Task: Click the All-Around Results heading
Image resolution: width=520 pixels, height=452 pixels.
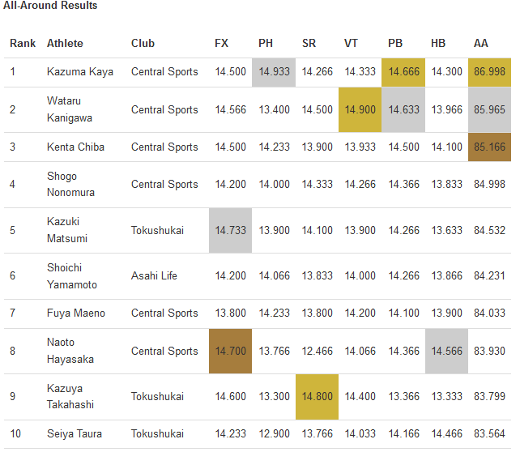Action: (x=50, y=5)
